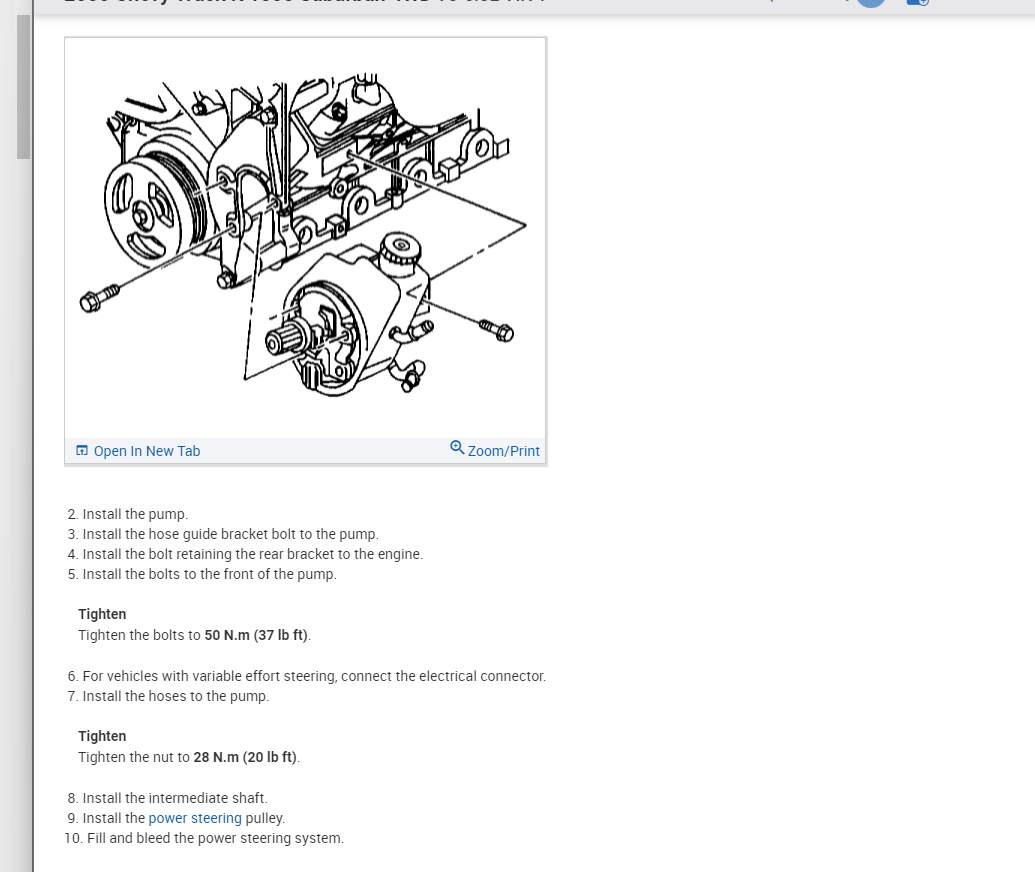The image size is (1035, 872).
Task: Open the Zoom/Print link for the diagram
Action: (x=504, y=451)
